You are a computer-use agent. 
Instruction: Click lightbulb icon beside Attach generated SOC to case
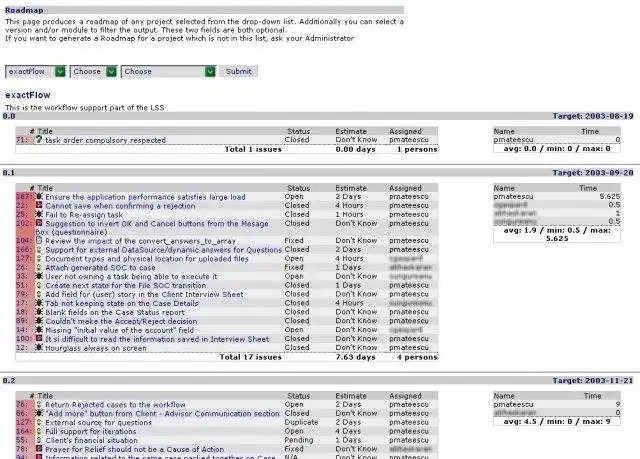pyautogui.click(x=39, y=267)
